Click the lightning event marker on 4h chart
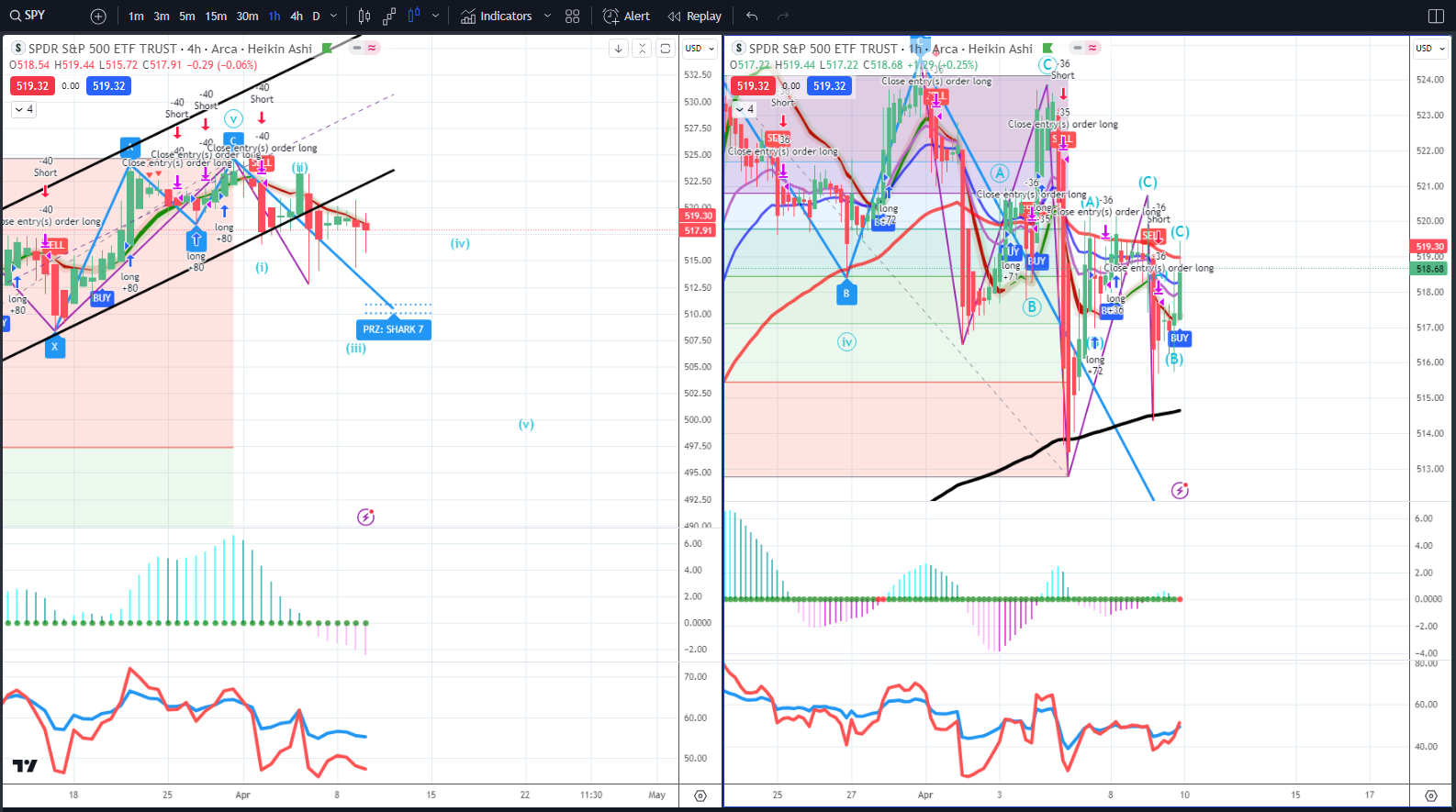This screenshot has width=1456, height=812. click(365, 517)
